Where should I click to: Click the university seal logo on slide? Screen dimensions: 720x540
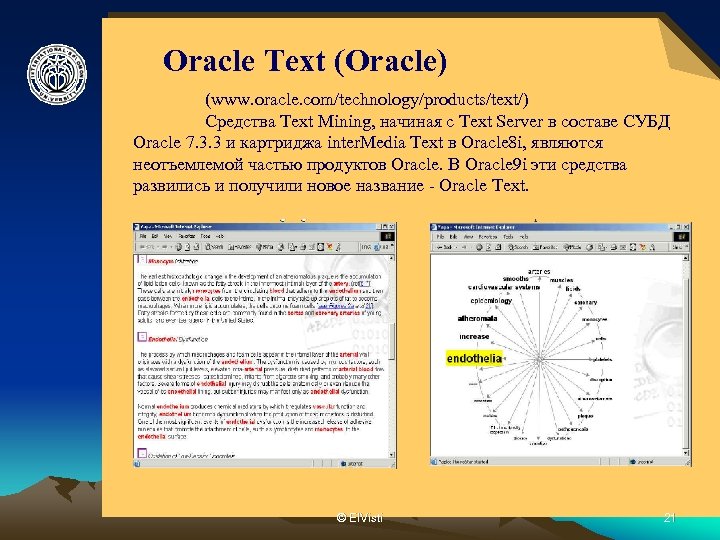(57, 74)
